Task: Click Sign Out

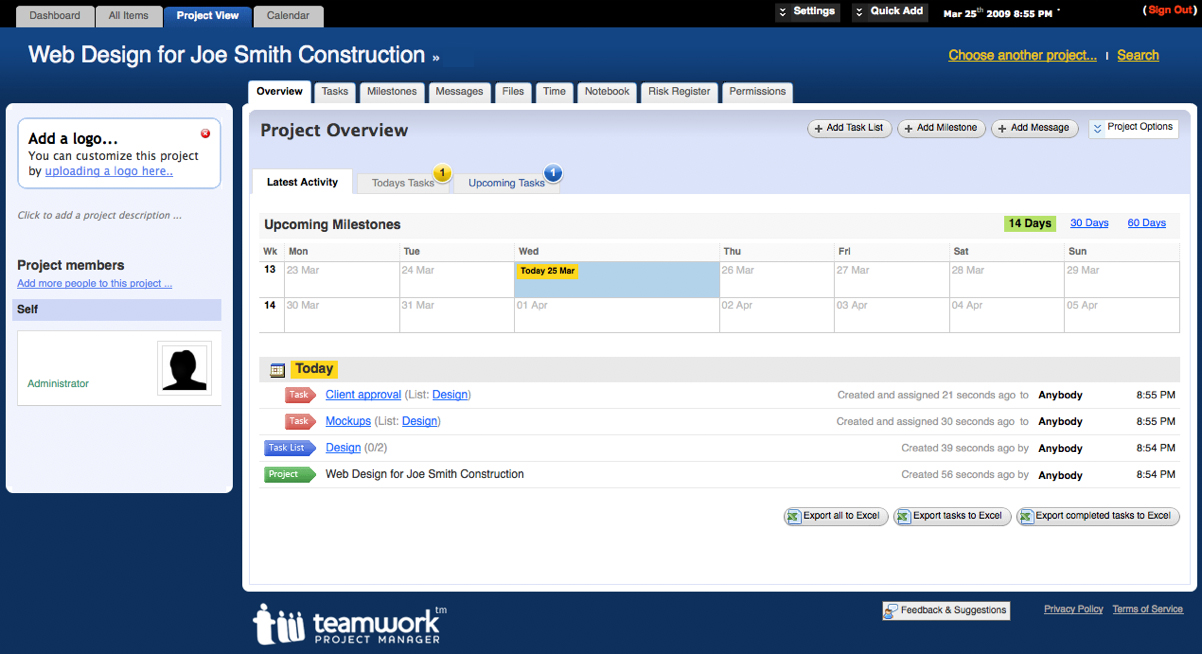Action: (x=1171, y=10)
